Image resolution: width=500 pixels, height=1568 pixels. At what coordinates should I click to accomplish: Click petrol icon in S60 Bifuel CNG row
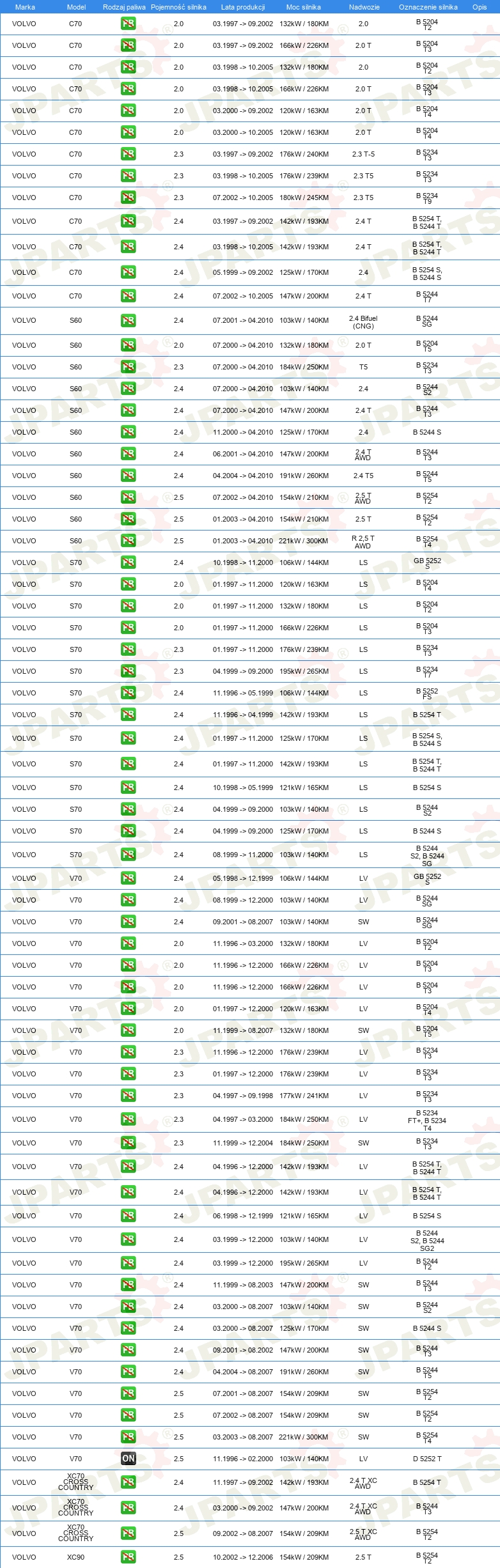[129, 320]
